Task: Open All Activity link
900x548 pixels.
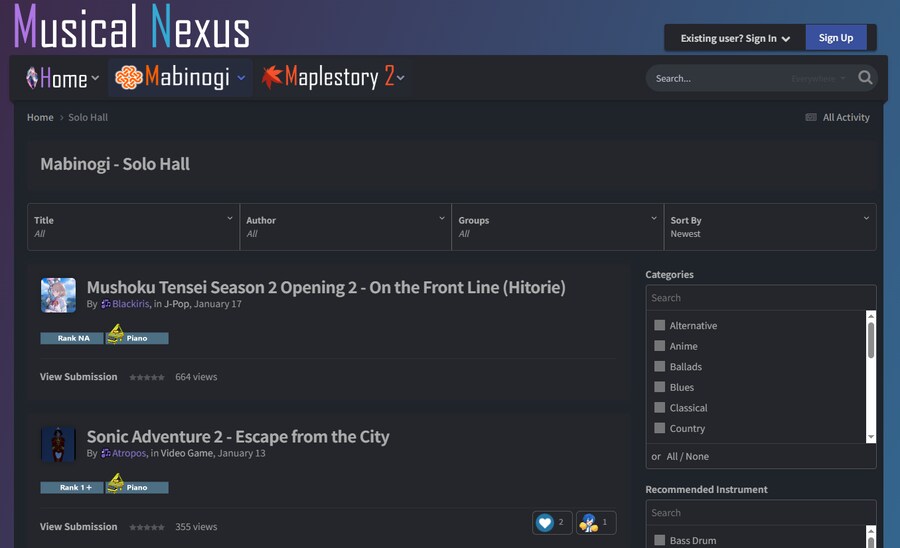Action: pos(846,117)
